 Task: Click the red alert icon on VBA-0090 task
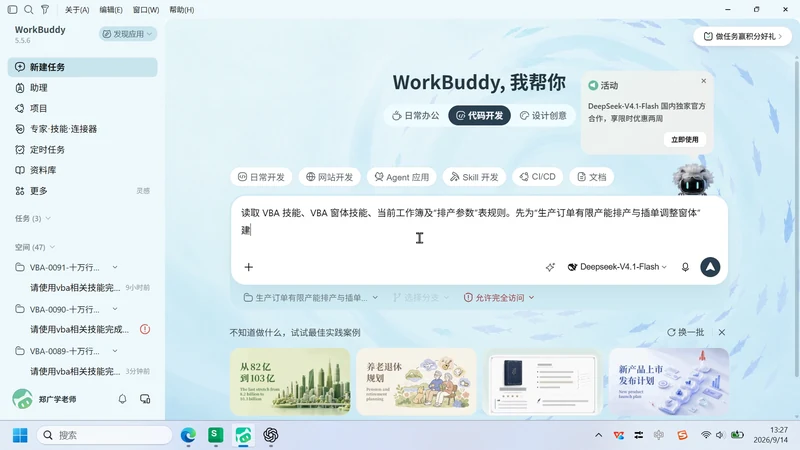click(145, 329)
